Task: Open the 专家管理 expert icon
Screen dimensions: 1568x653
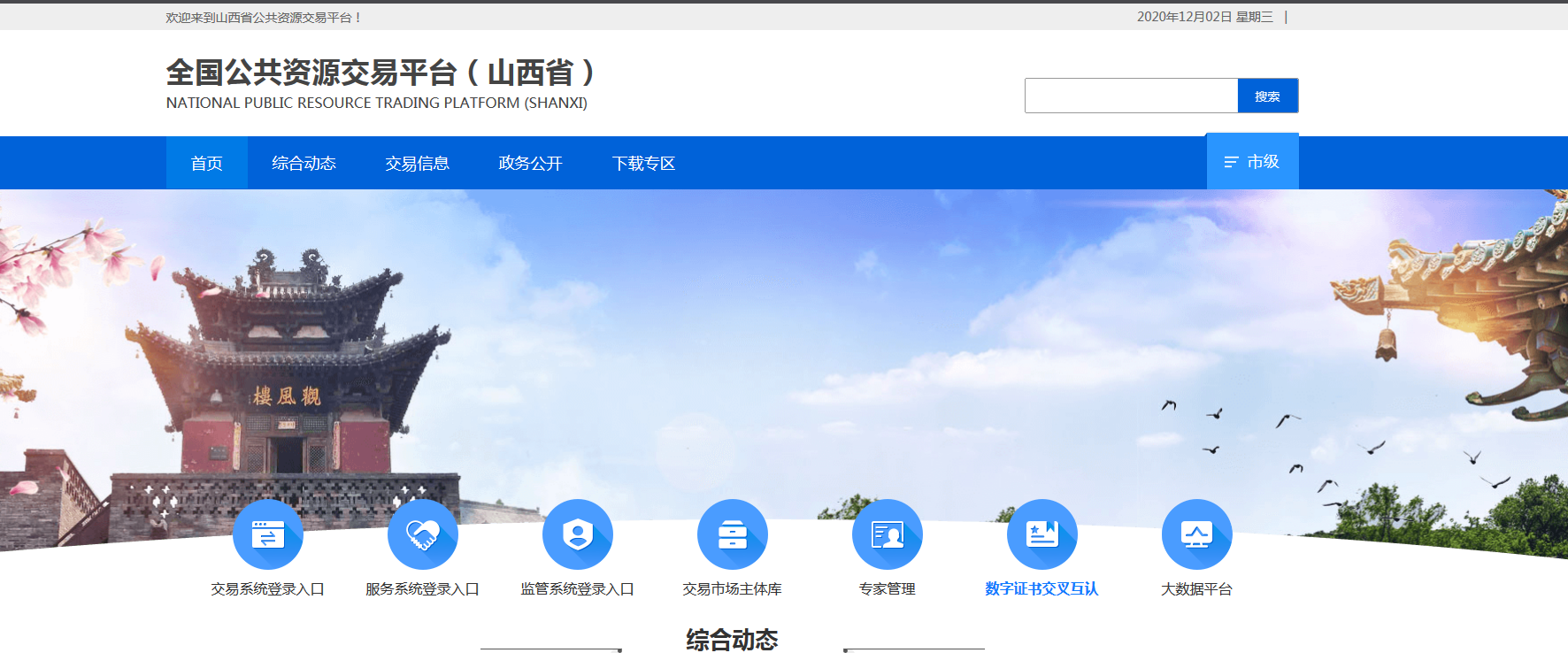Action: point(887,534)
